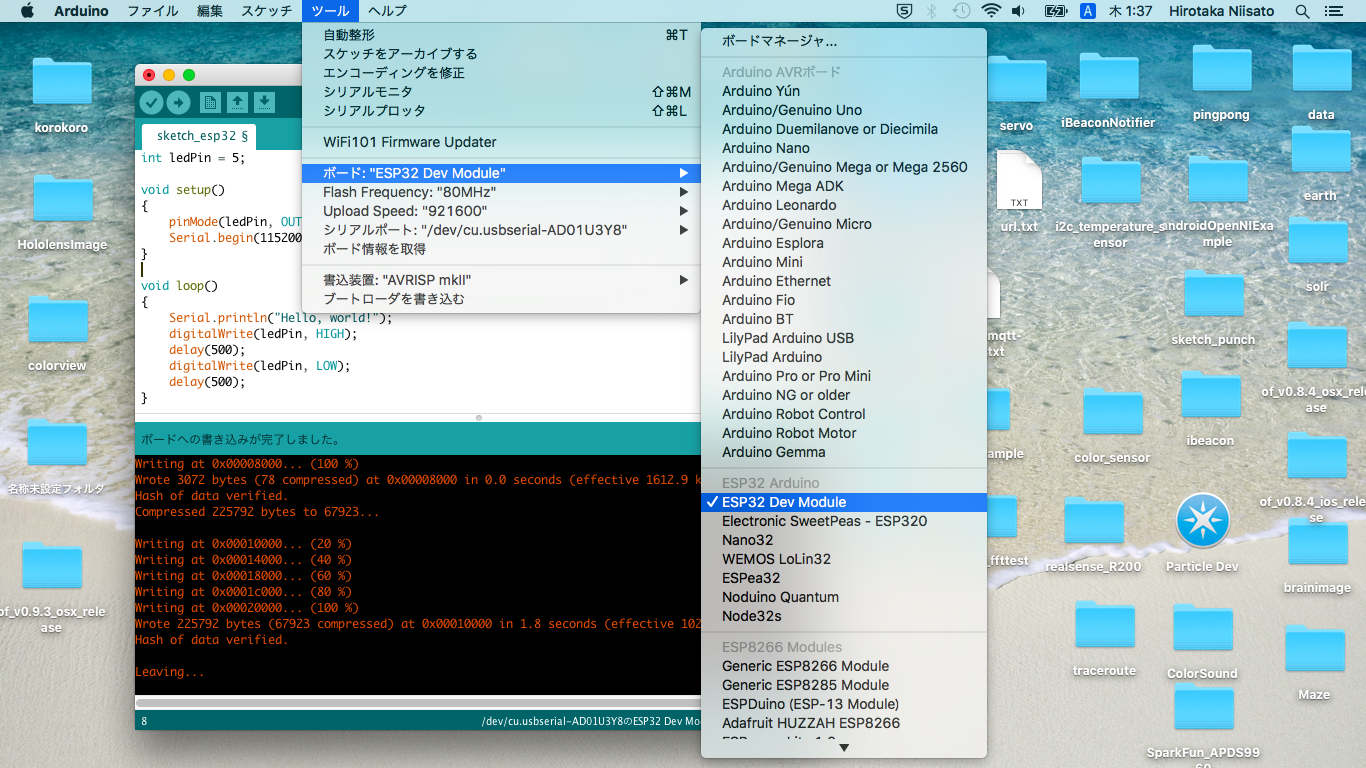Select the HololensImage desktop folder
This screenshot has width=1366, height=768.
pos(61,200)
